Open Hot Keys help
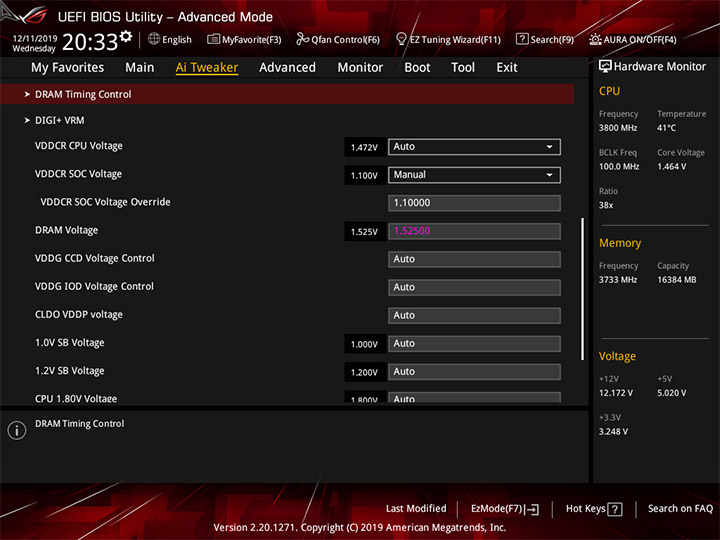This screenshot has width=720, height=540. 594,509
